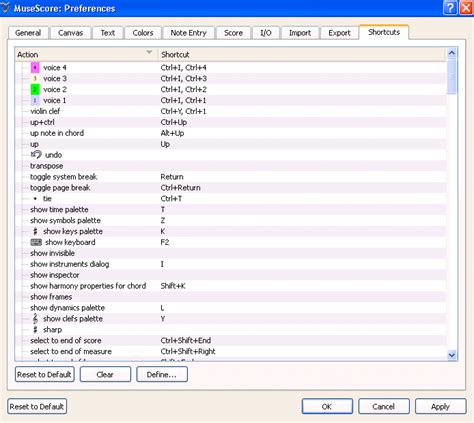The height and width of the screenshot is (423, 474).
Task: Select the toggle system break row
Action: click(230, 177)
